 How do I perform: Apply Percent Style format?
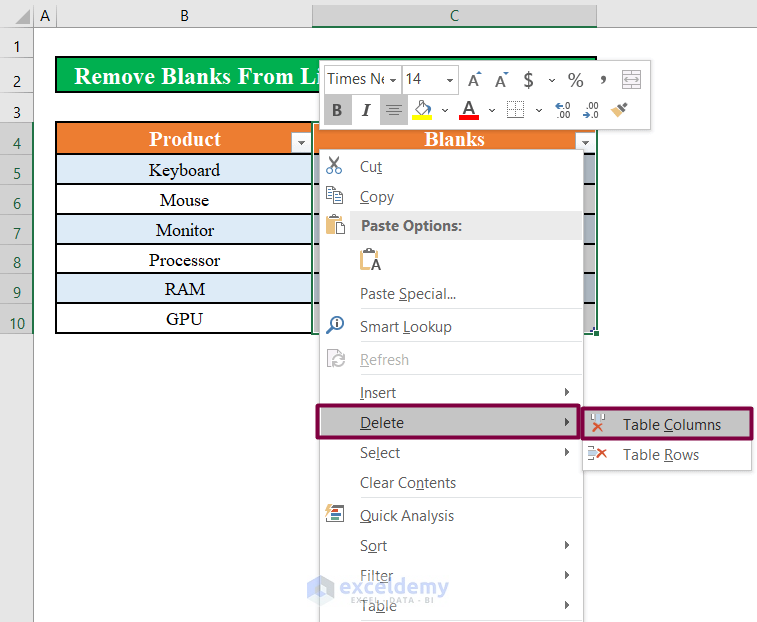tap(575, 79)
